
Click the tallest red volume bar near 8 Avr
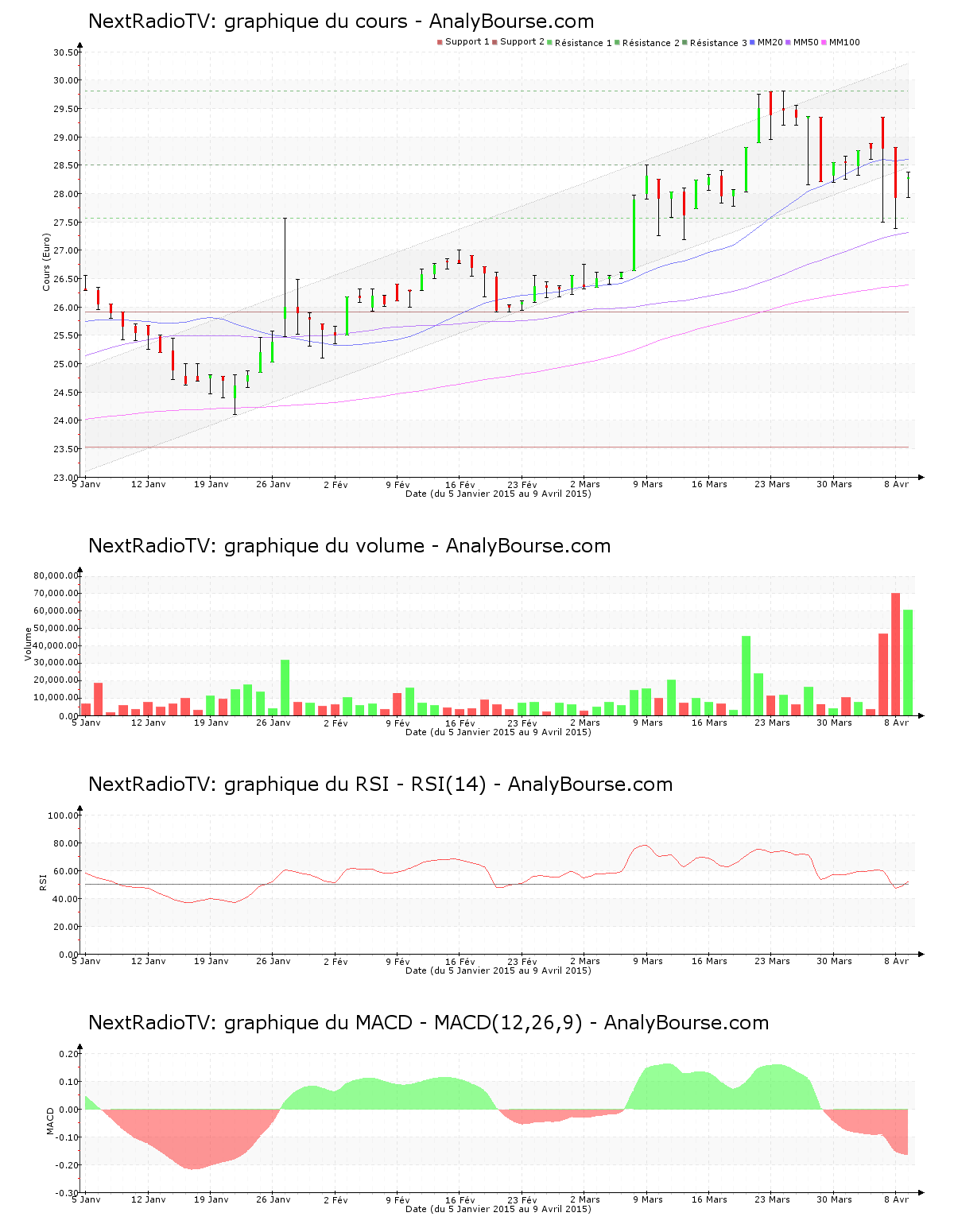895,654
